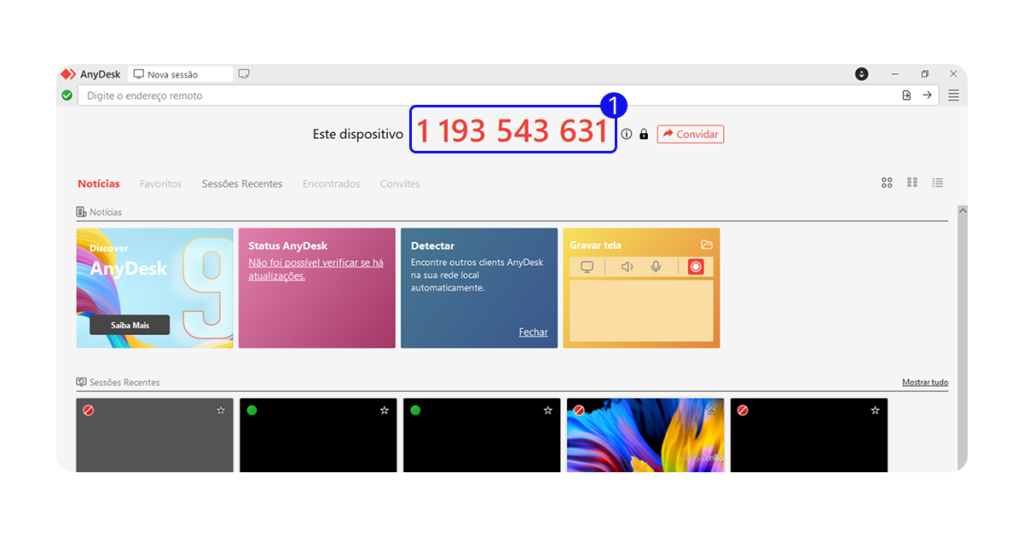Click the info icon beside device ID

point(627,134)
